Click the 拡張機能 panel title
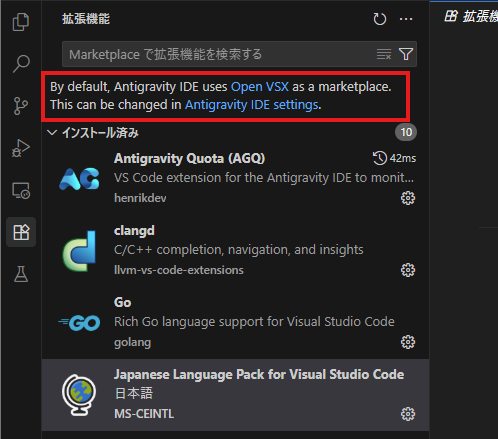 [x=86, y=19]
